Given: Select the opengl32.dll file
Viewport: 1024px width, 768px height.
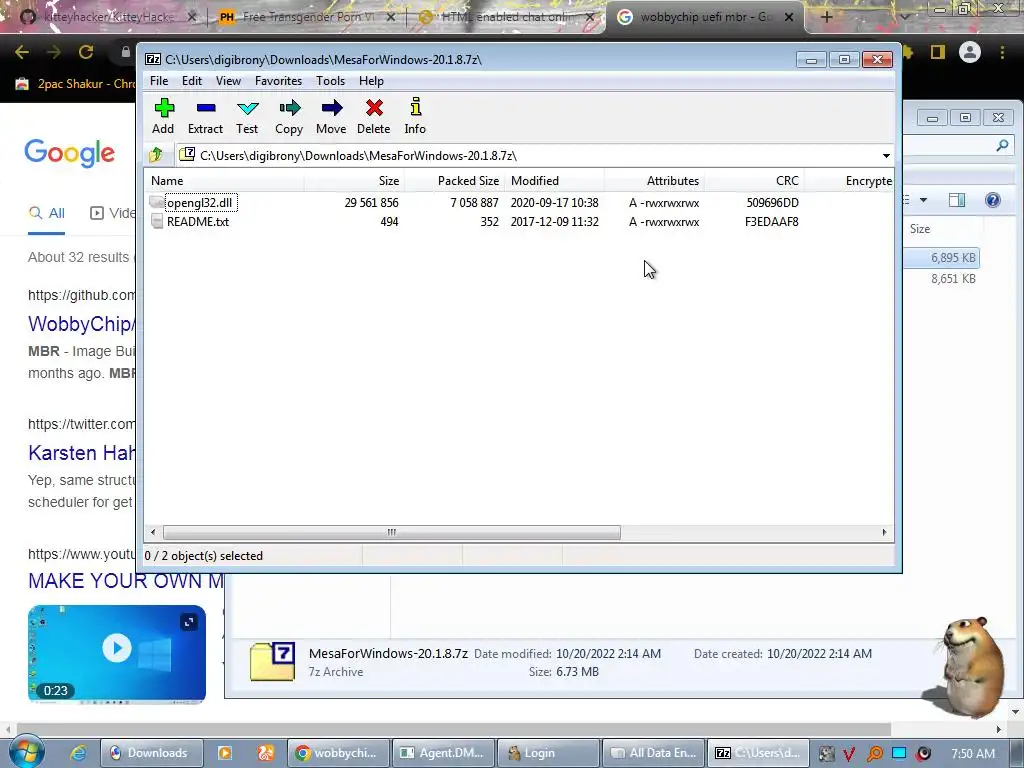Looking at the screenshot, I should [x=199, y=202].
